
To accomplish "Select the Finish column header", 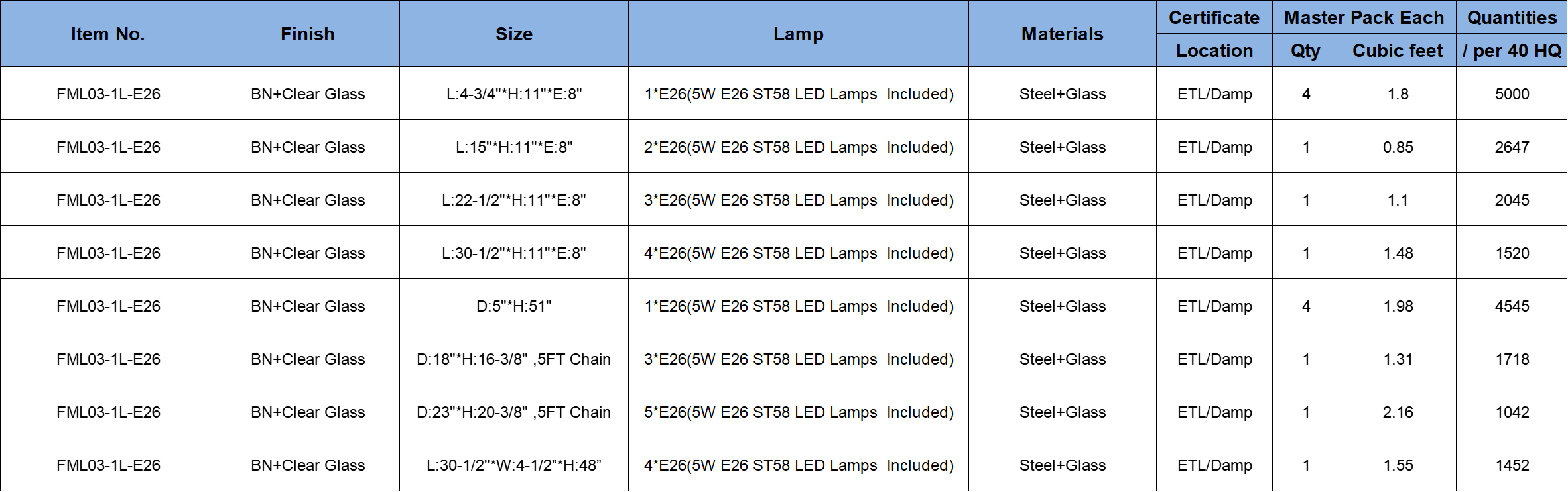I will pyautogui.click(x=308, y=34).
